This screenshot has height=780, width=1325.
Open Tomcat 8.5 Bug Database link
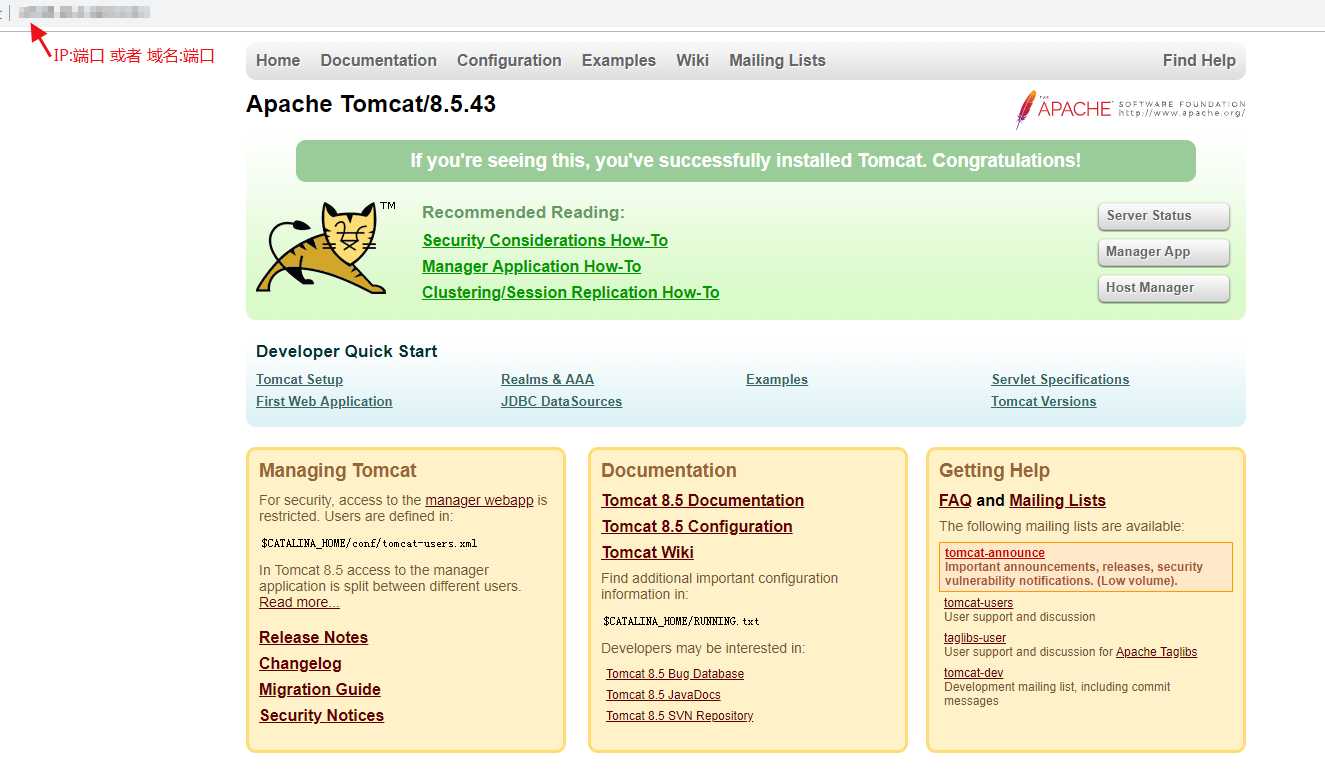pos(674,674)
